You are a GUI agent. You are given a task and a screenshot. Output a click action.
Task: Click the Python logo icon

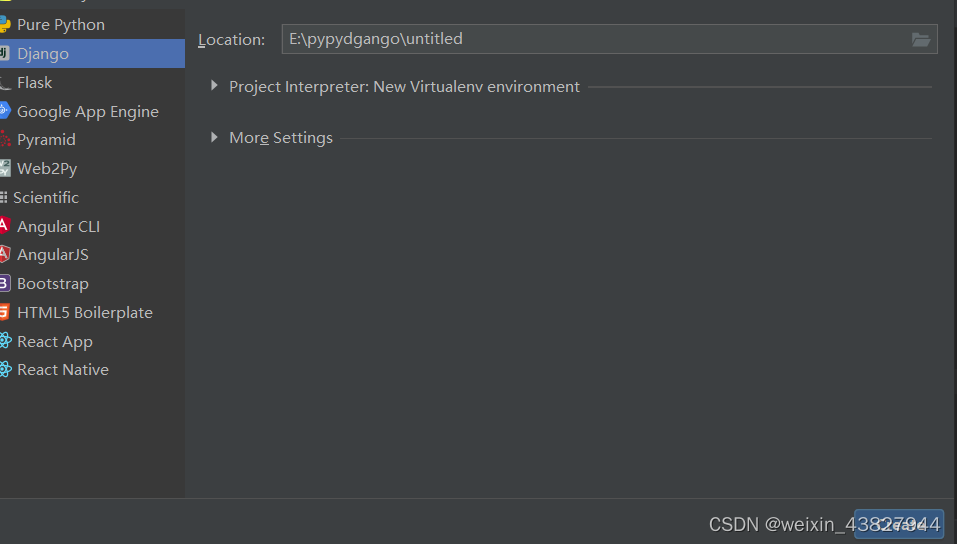click(5, 24)
